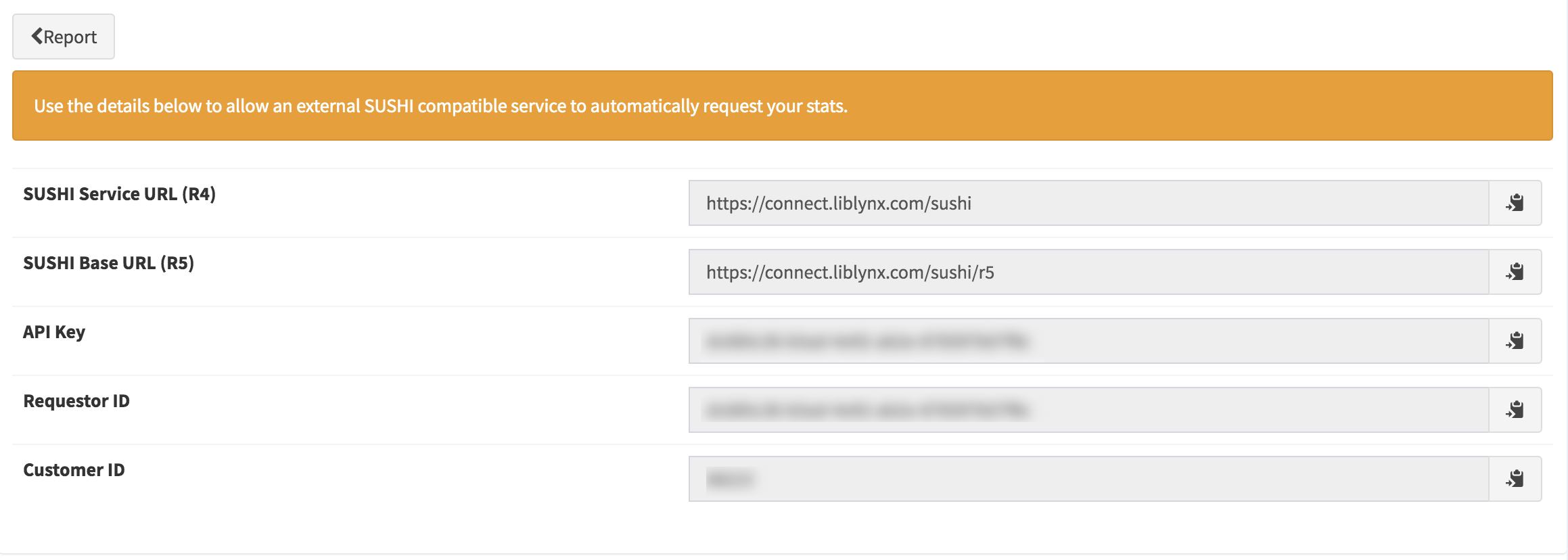Click the Requestor ID label

(76, 401)
